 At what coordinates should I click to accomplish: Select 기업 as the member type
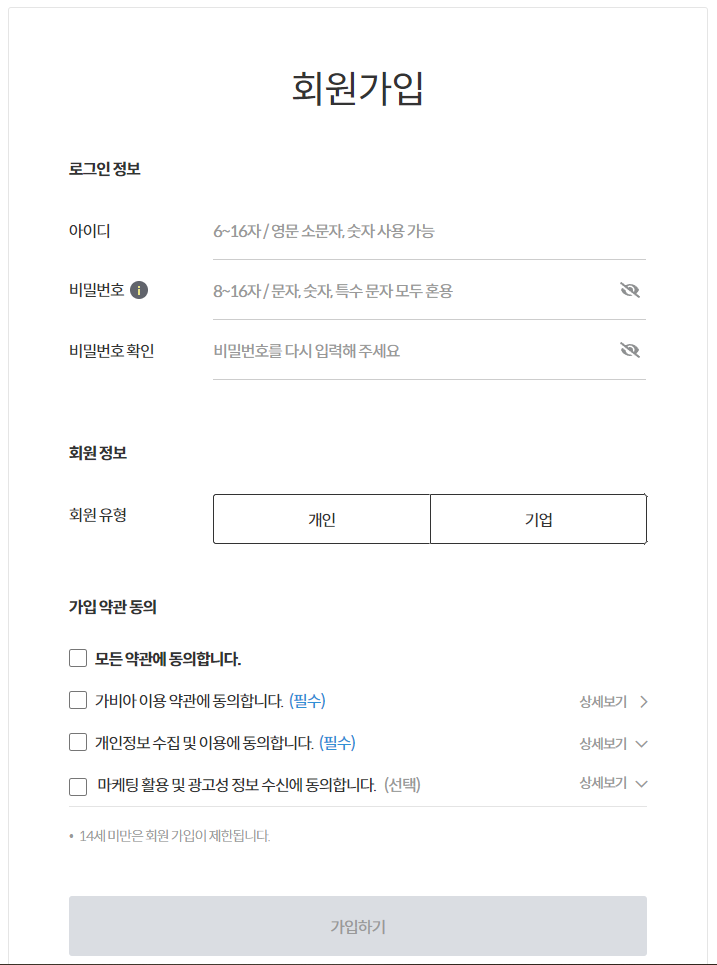click(538, 518)
